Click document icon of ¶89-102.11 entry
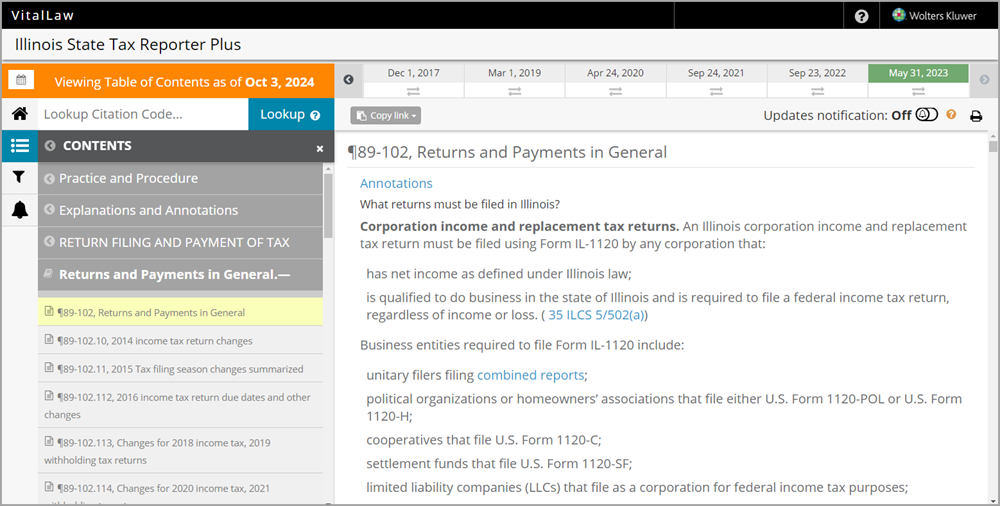Image resolution: width=1000 pixels, height=506 pixels. [49, 368]
